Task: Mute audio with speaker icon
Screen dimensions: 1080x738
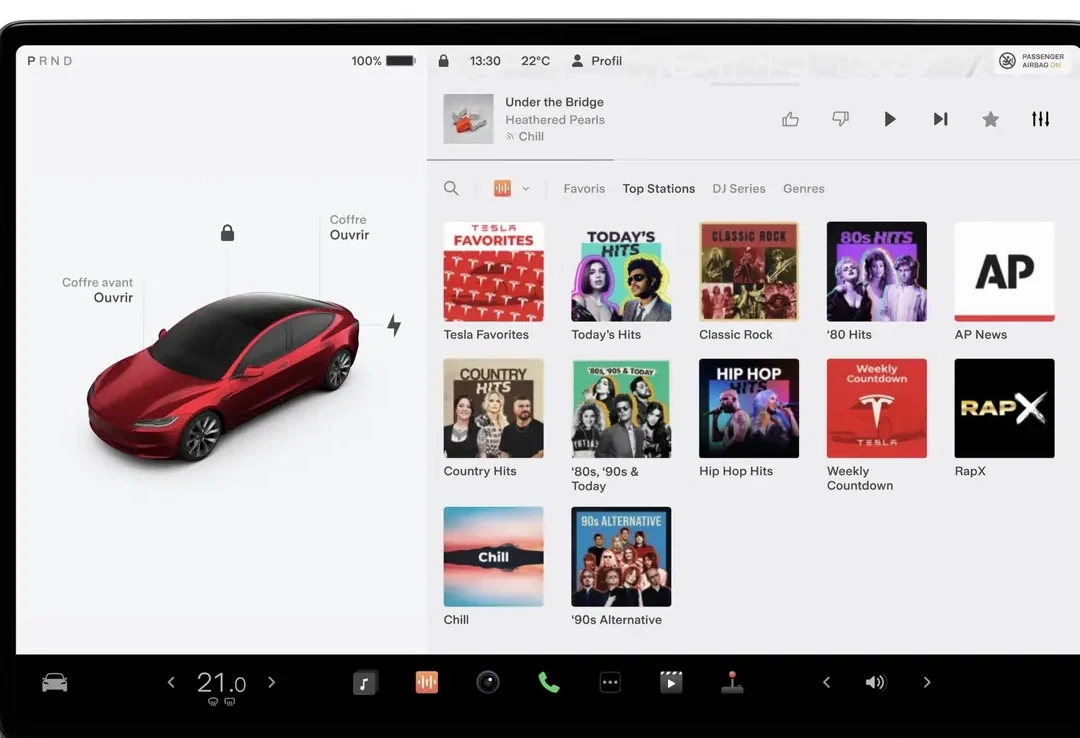Action: (875, 682)
